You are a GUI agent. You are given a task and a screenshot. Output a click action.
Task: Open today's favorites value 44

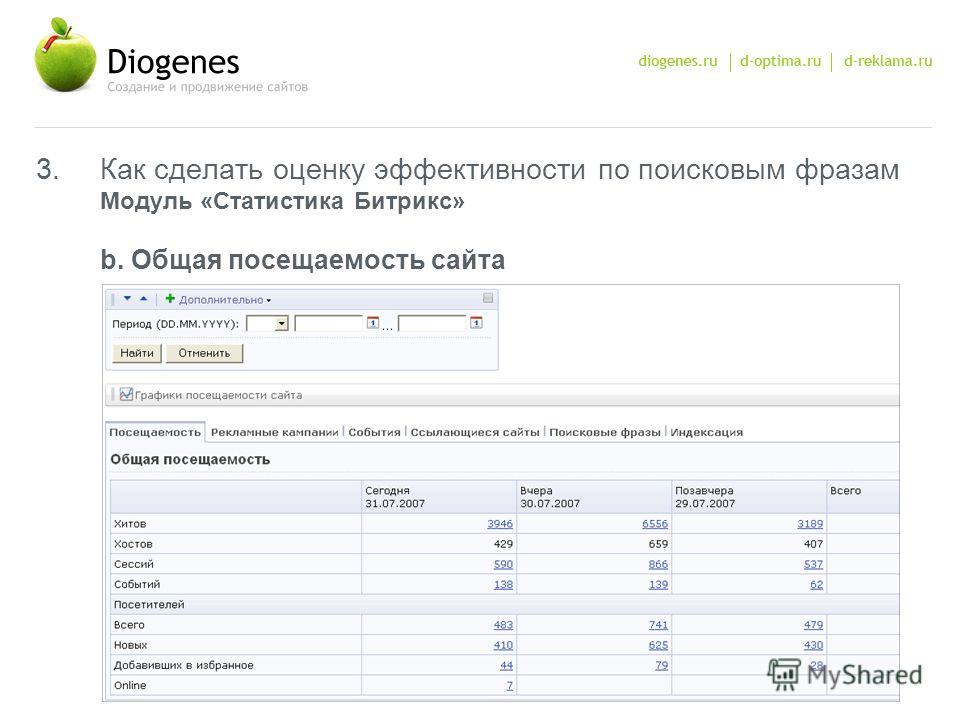[506, 665]
